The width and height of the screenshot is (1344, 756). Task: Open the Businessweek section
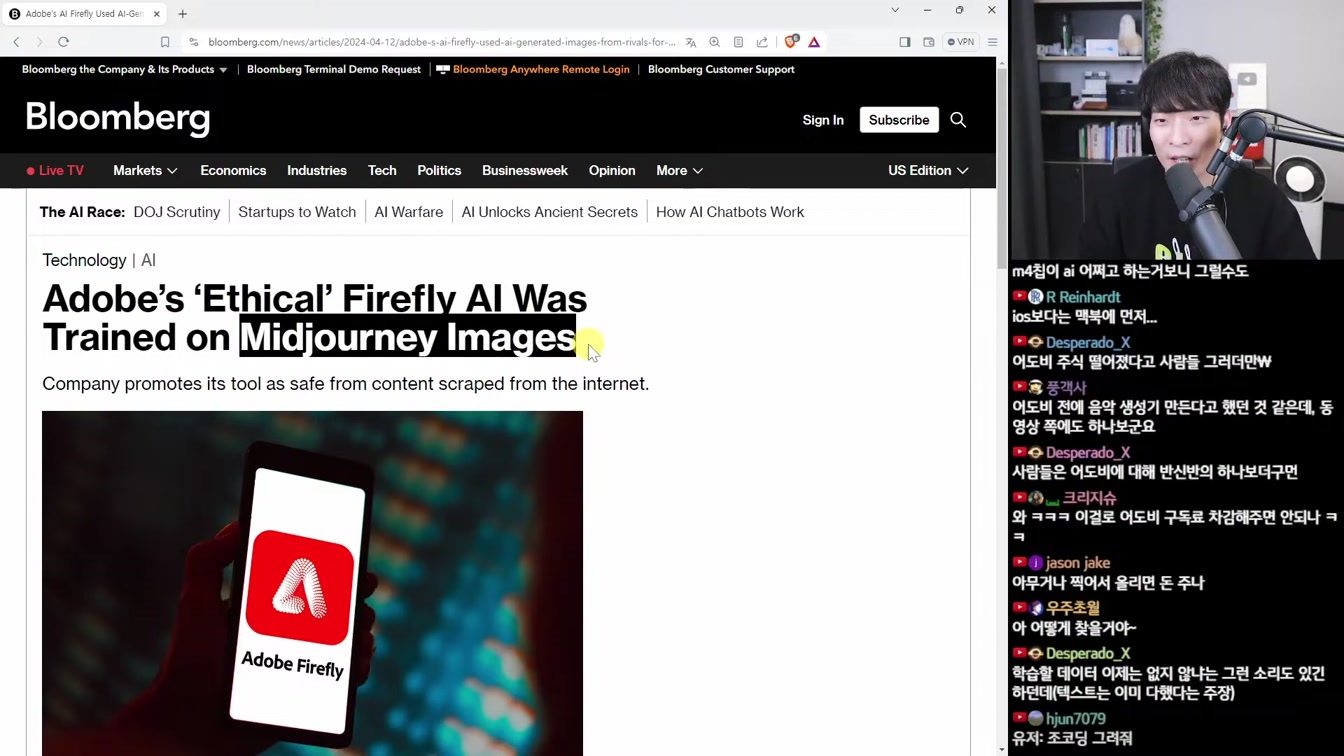point(525,171)
